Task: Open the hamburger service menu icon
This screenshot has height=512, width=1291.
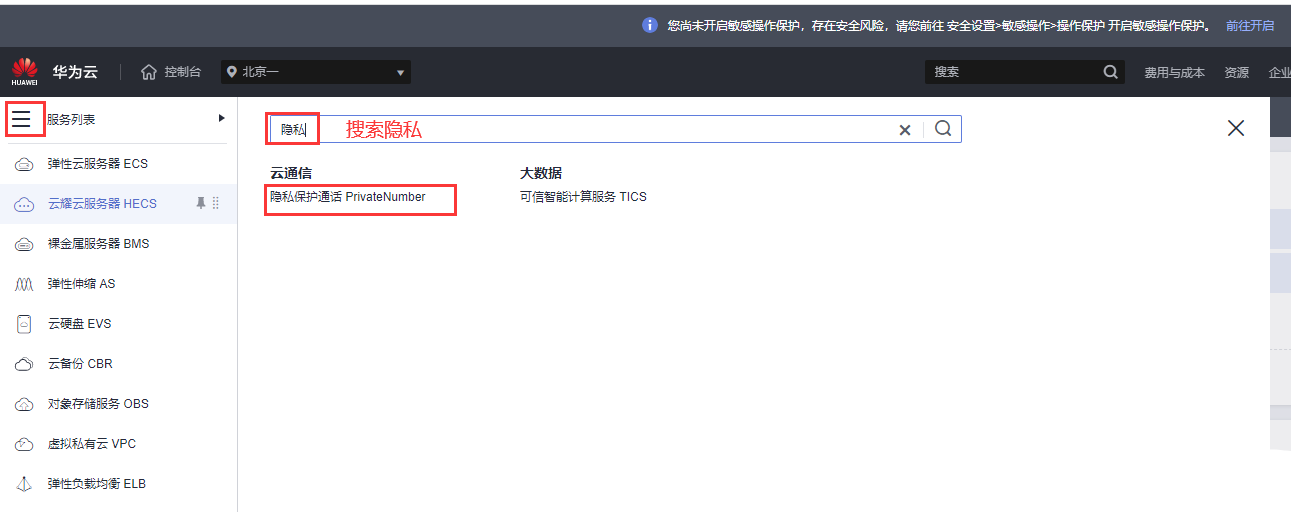Action: pyautogui.click(x=23, y=119)
